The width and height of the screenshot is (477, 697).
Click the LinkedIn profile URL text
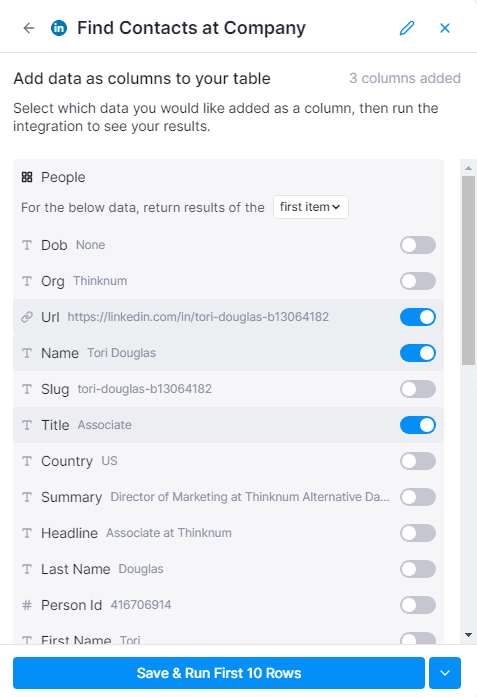coord(198,317)
